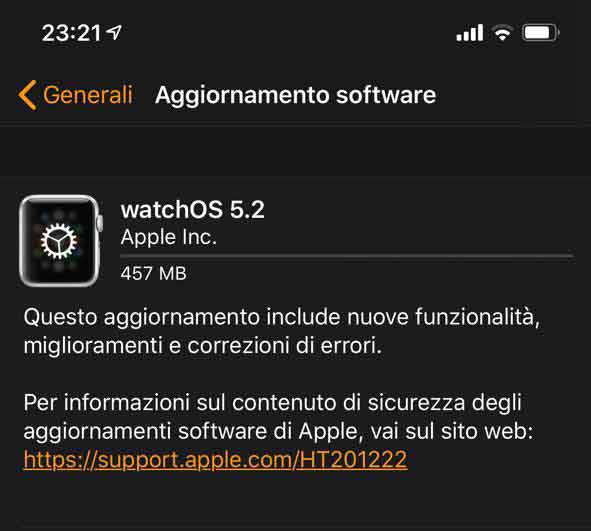Tap the Apple Inc. developer label
This screenshot has height=531, width=591.
pyautogui.click(x=169, y=237)
